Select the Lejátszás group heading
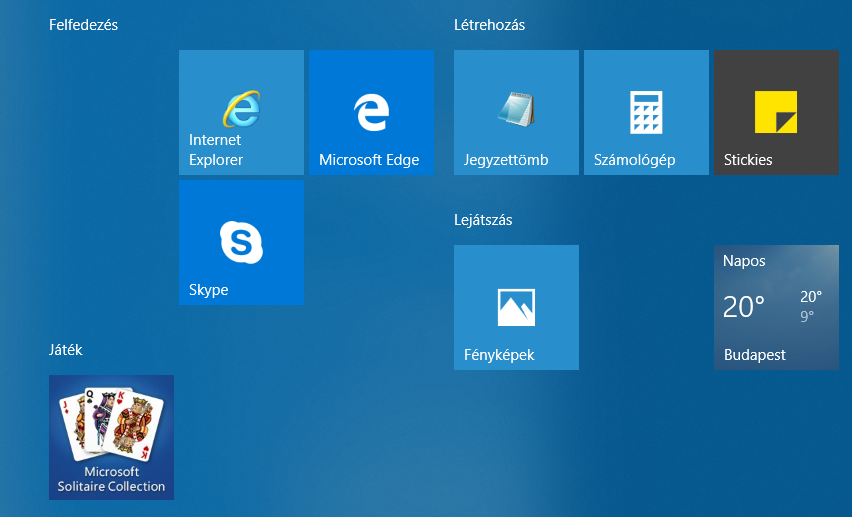This screenshot has width=852, height=517. coord(483,220)
